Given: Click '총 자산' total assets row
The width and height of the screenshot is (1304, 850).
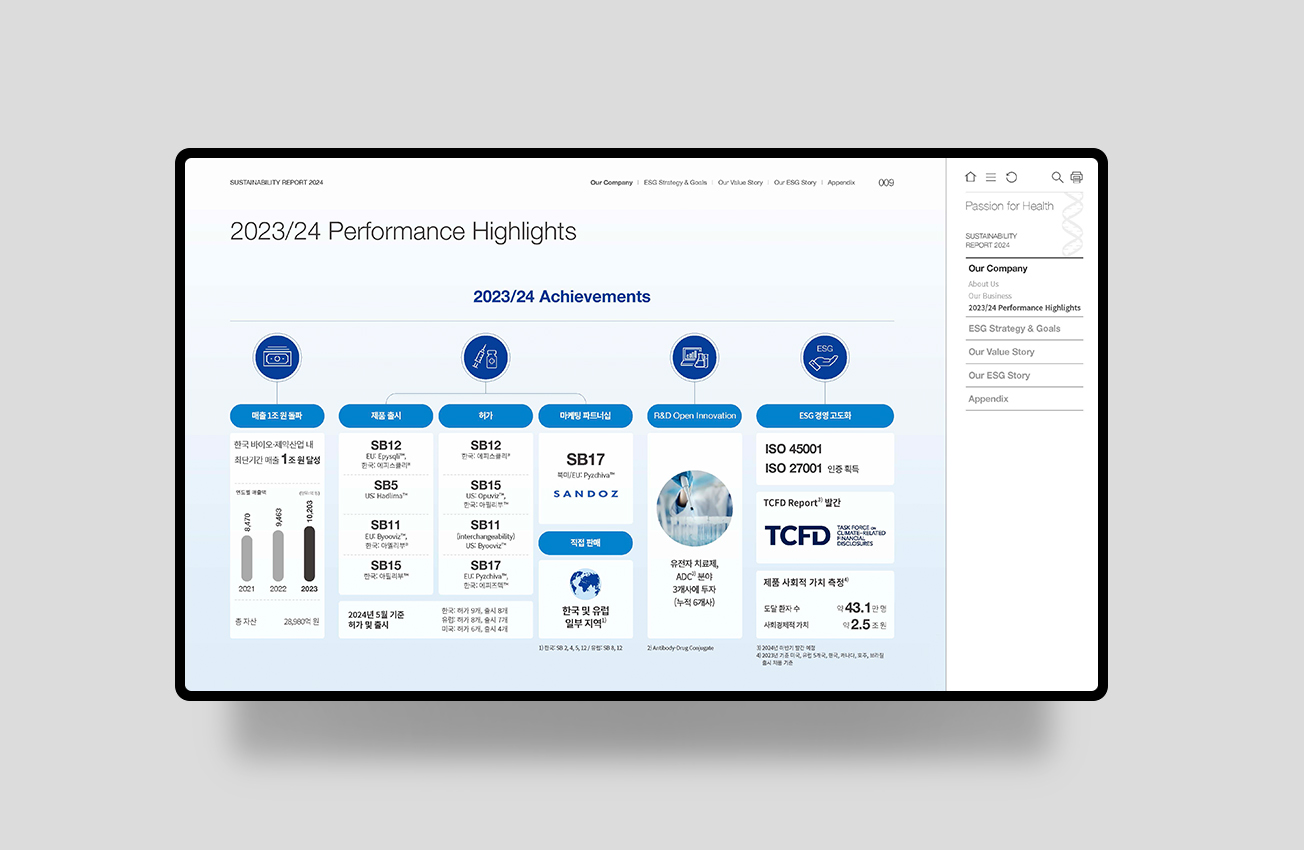Looking at the screenshot, I should pyautogui.click(x=277, y=622).
